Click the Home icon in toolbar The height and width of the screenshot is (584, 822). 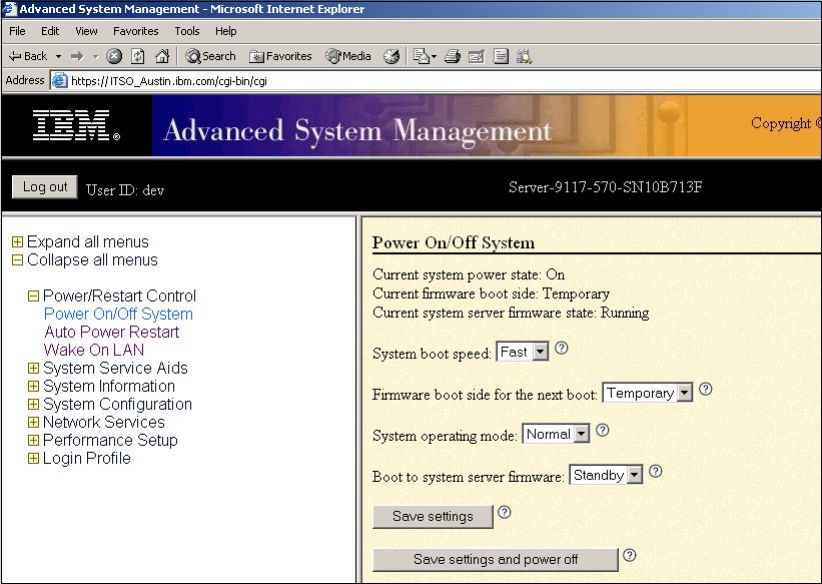click(x=162, y=56)
